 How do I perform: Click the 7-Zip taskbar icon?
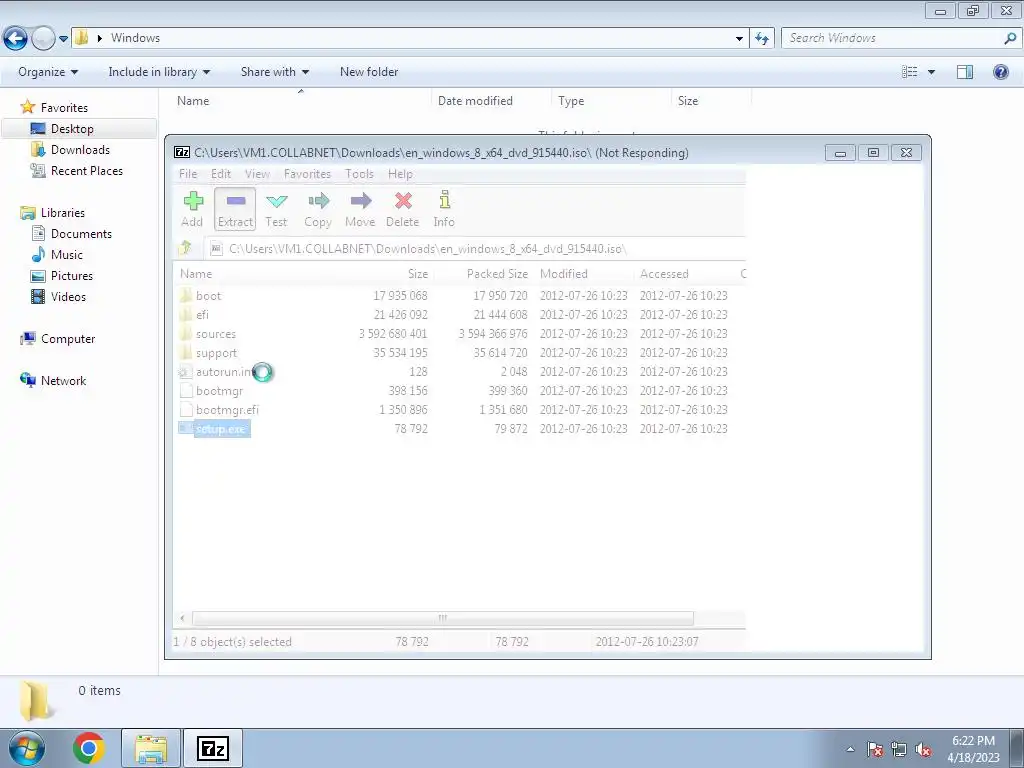pyautogui.click(x=213, y=748)
